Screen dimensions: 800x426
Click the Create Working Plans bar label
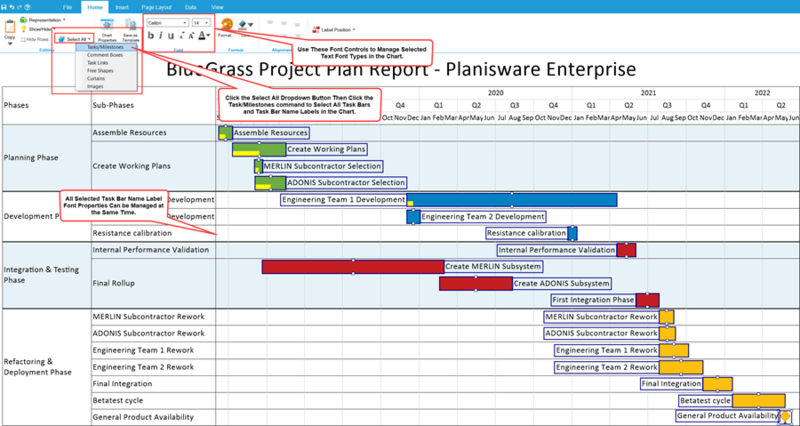click(327, 149)
